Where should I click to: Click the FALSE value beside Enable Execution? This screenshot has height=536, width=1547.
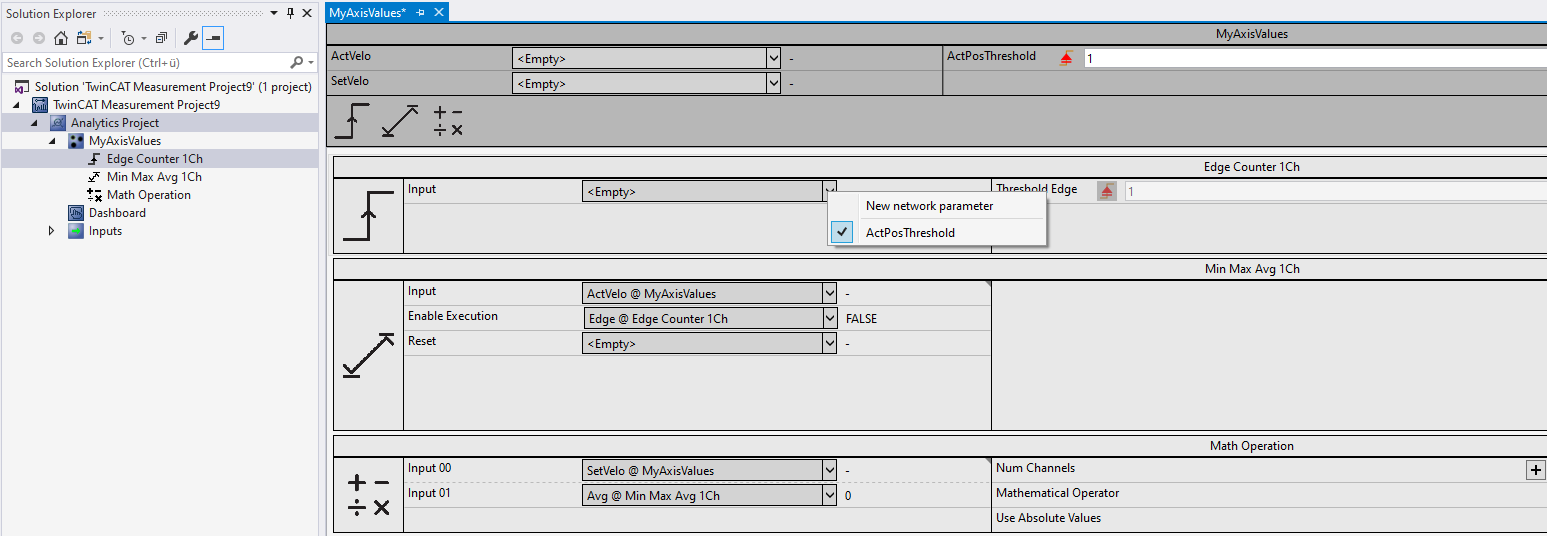click(861, 319)
